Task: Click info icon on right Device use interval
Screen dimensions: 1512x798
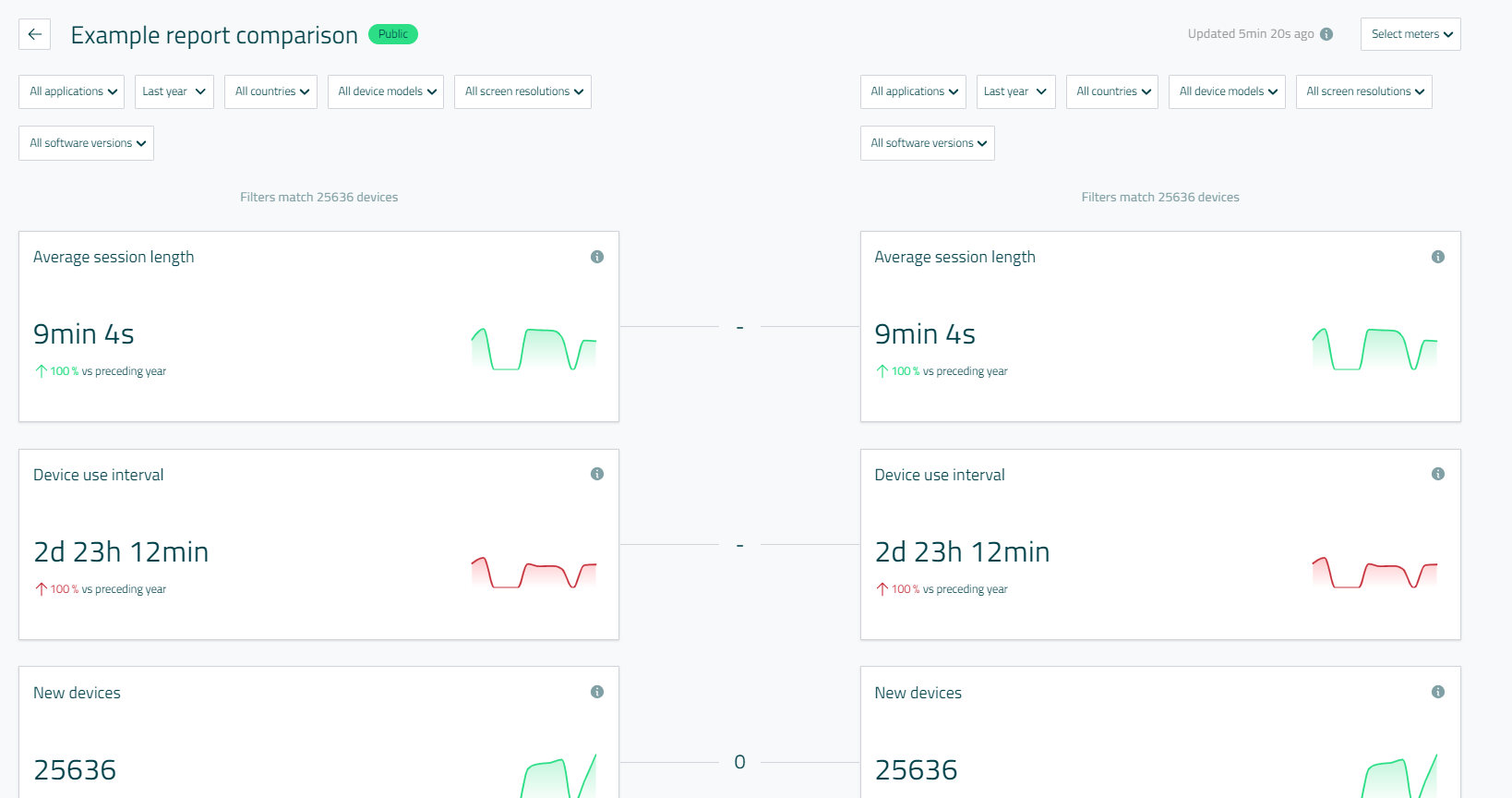Action: [1438, 474]
